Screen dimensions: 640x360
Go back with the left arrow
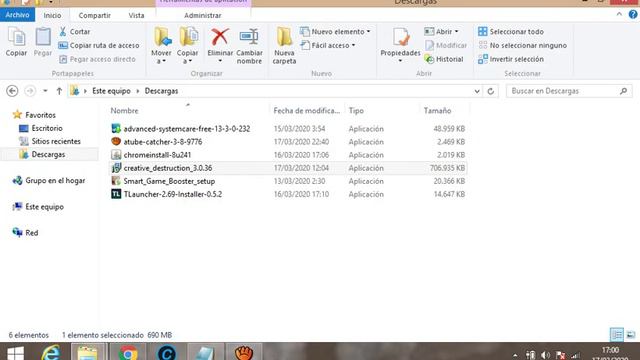pos(12,91)
